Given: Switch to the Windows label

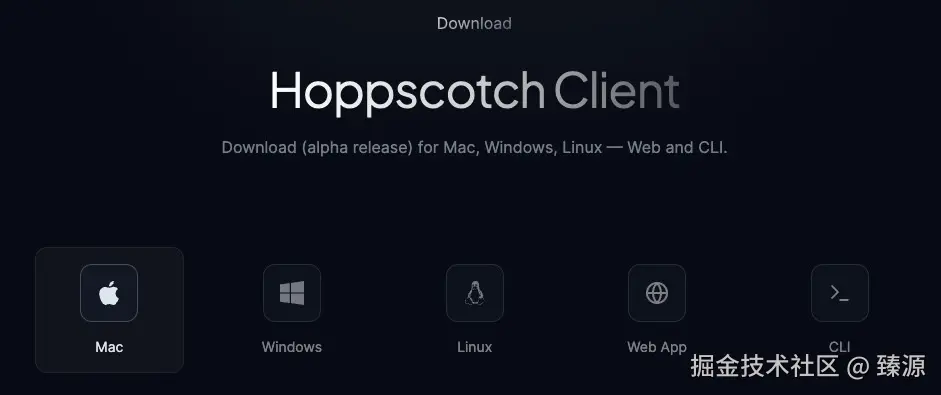Looking at the screenshot, I should pos(292,347).
